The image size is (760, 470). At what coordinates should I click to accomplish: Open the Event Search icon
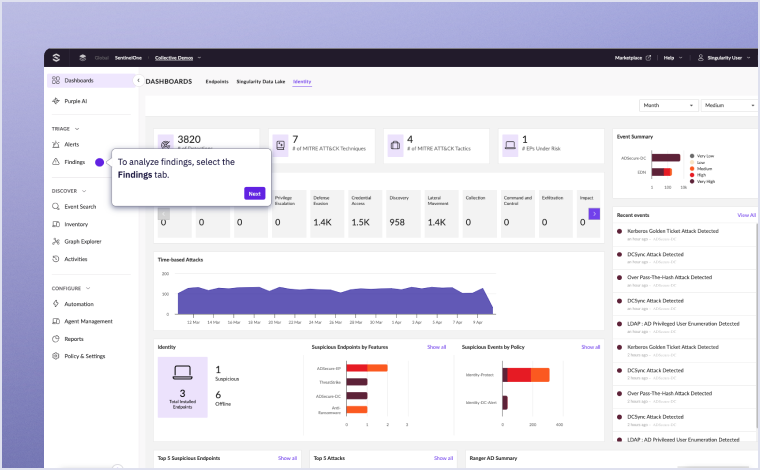pyautogui.click(x=56, y=207)
